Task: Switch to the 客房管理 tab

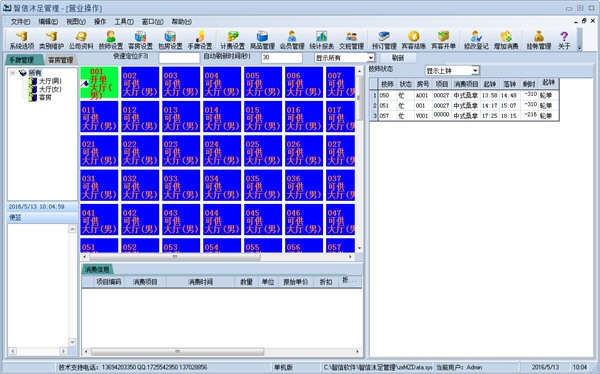Action: coord(60,60)
